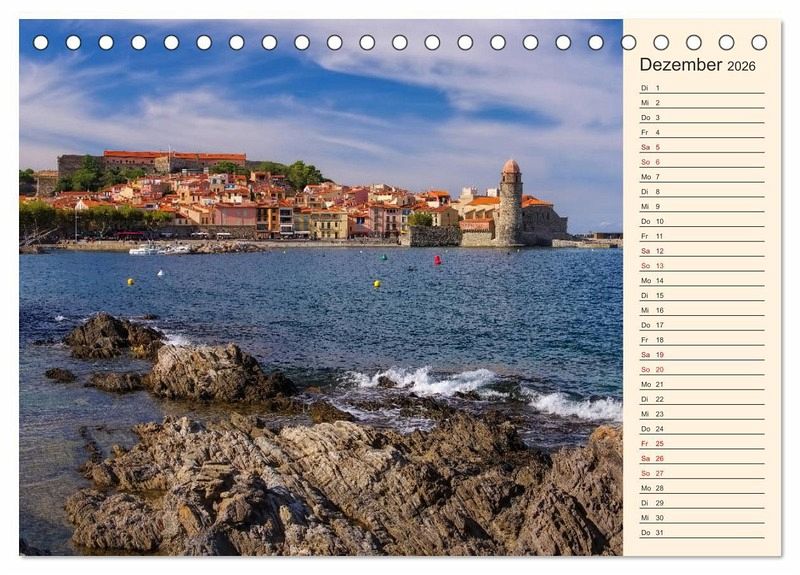Click the Mo 28 date row
This screenshot has height=575, width=800.
point(701,488)
